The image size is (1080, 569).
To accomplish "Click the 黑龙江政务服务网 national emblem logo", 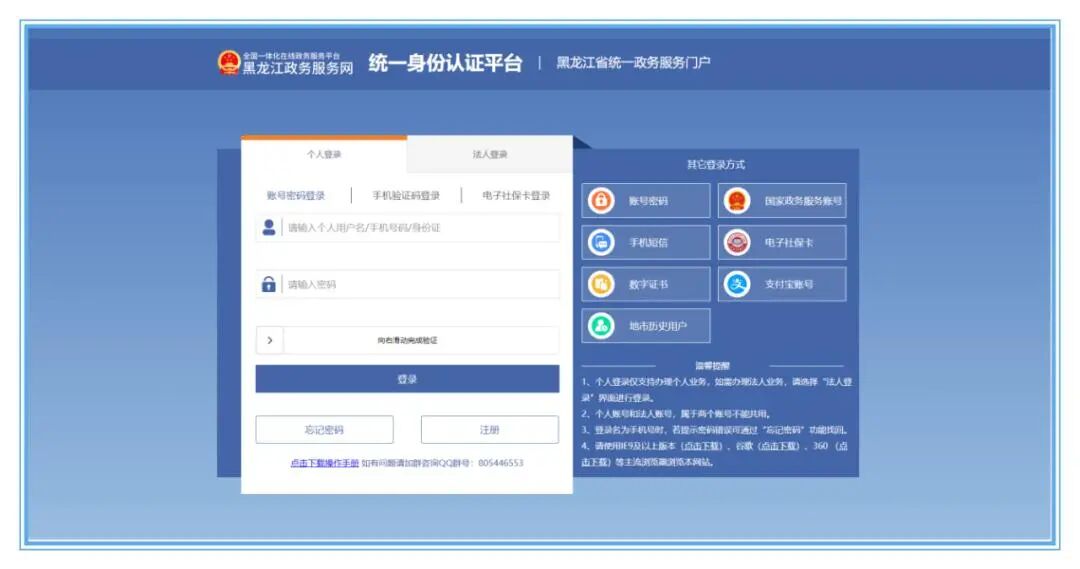I will tap(229, 63).
